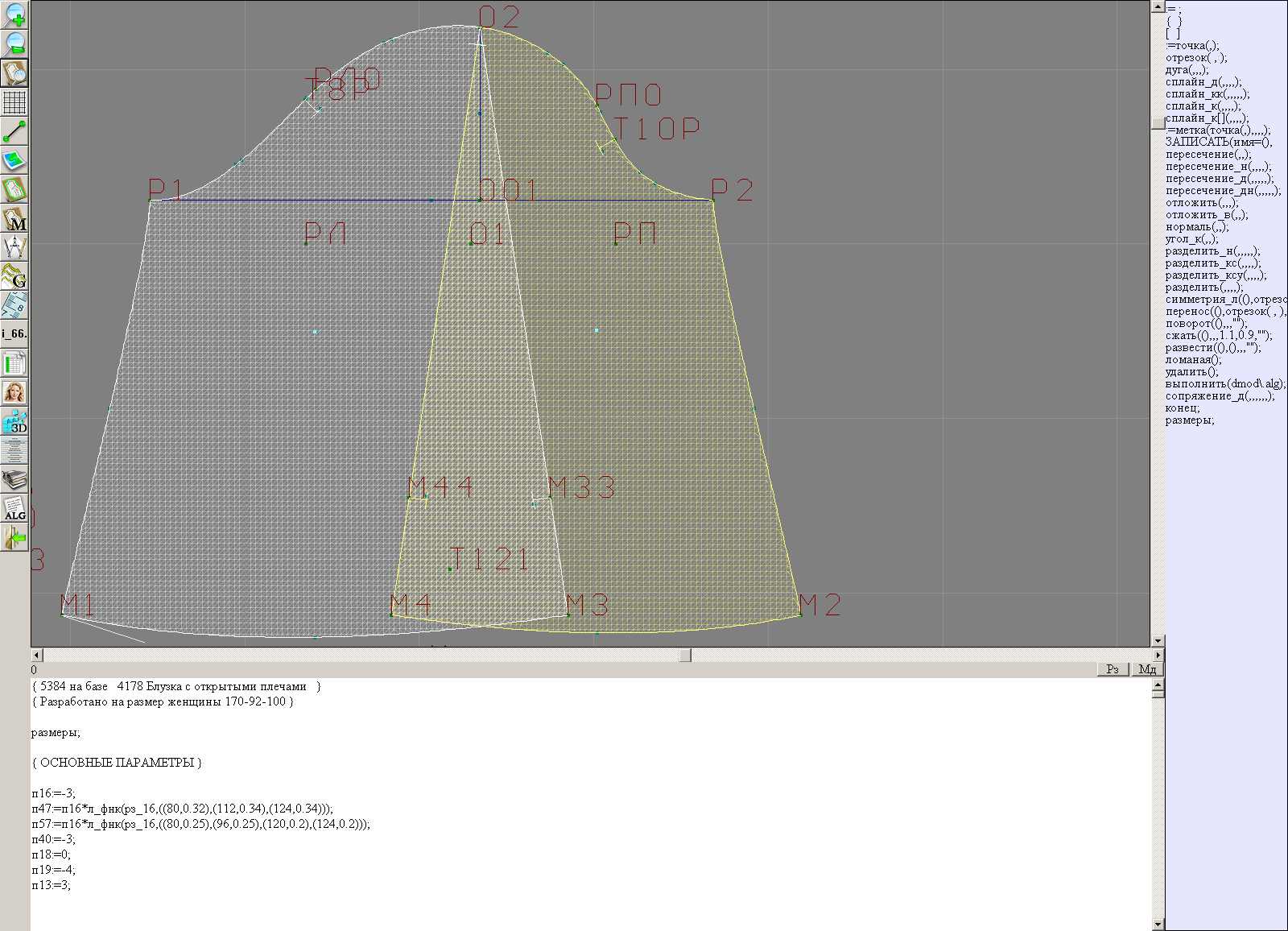Click the stacked books library icon
Image resolution: width=1288 pixels, height=931 pixels.
tap(14, 480)
